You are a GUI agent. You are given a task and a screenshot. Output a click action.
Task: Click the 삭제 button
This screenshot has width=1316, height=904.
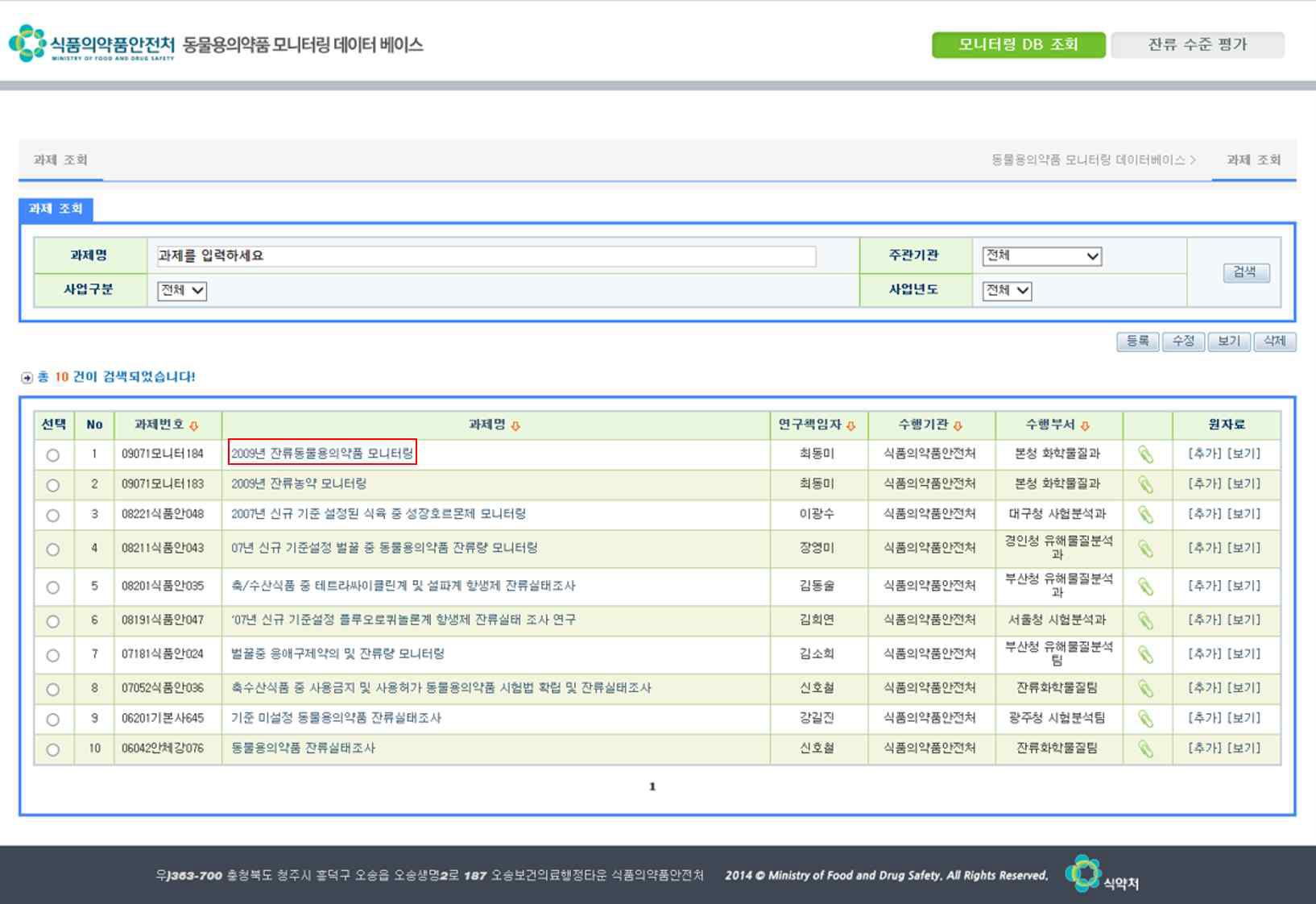1274,342
